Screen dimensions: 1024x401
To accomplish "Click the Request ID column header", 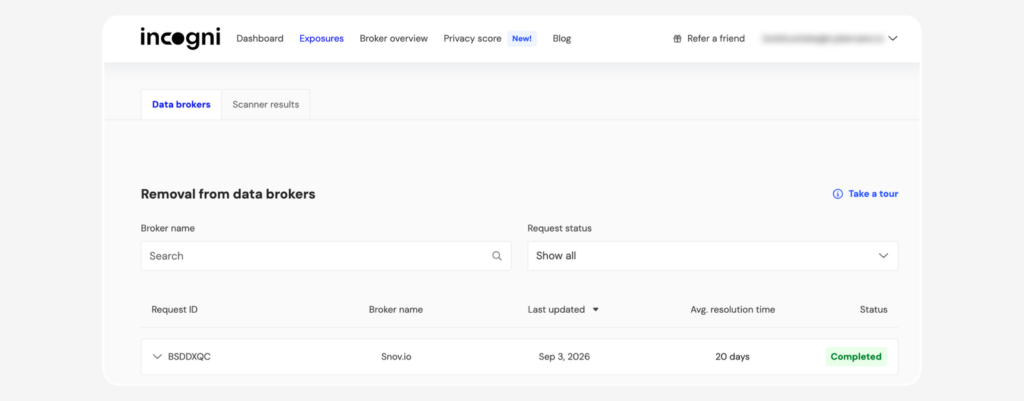I will click(x=174, y=310).
